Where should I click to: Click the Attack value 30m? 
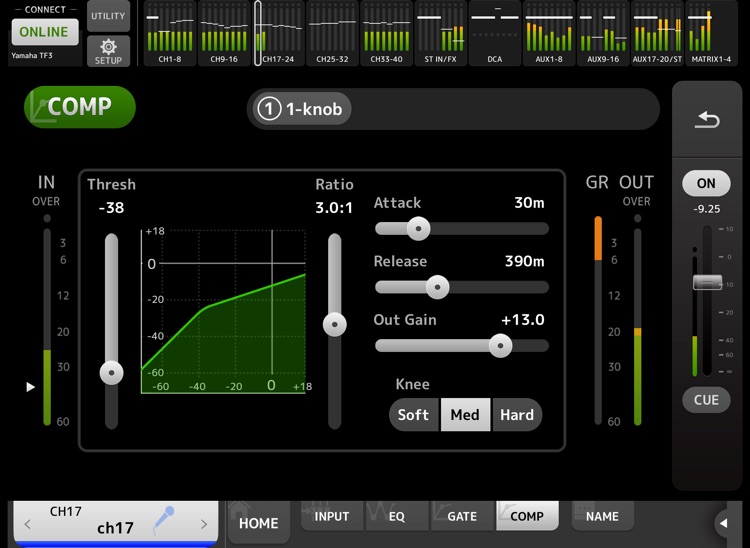pos(529,203)
